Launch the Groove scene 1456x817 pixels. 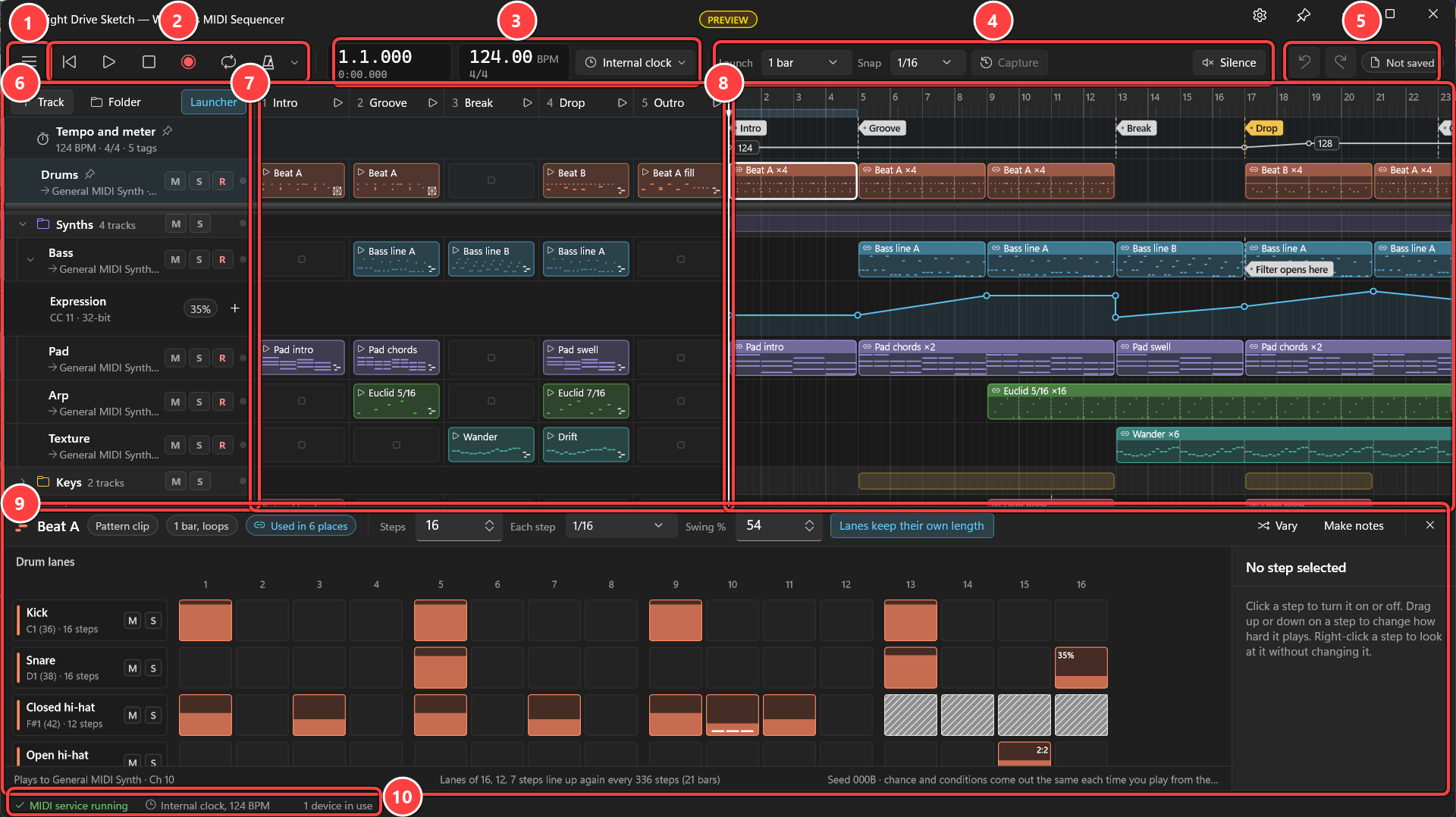[x=432, y=103]
